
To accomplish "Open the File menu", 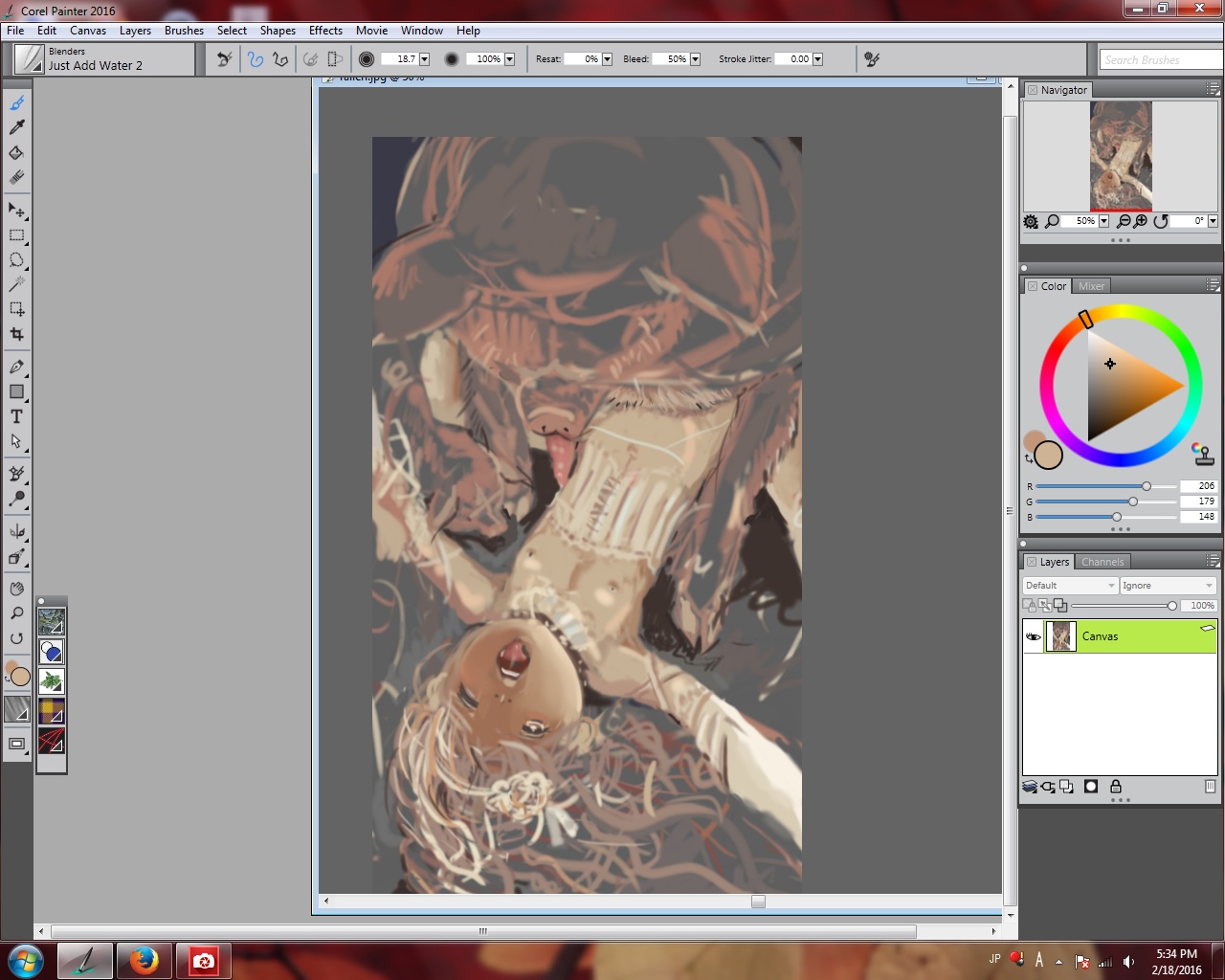I will coord(15,31).
